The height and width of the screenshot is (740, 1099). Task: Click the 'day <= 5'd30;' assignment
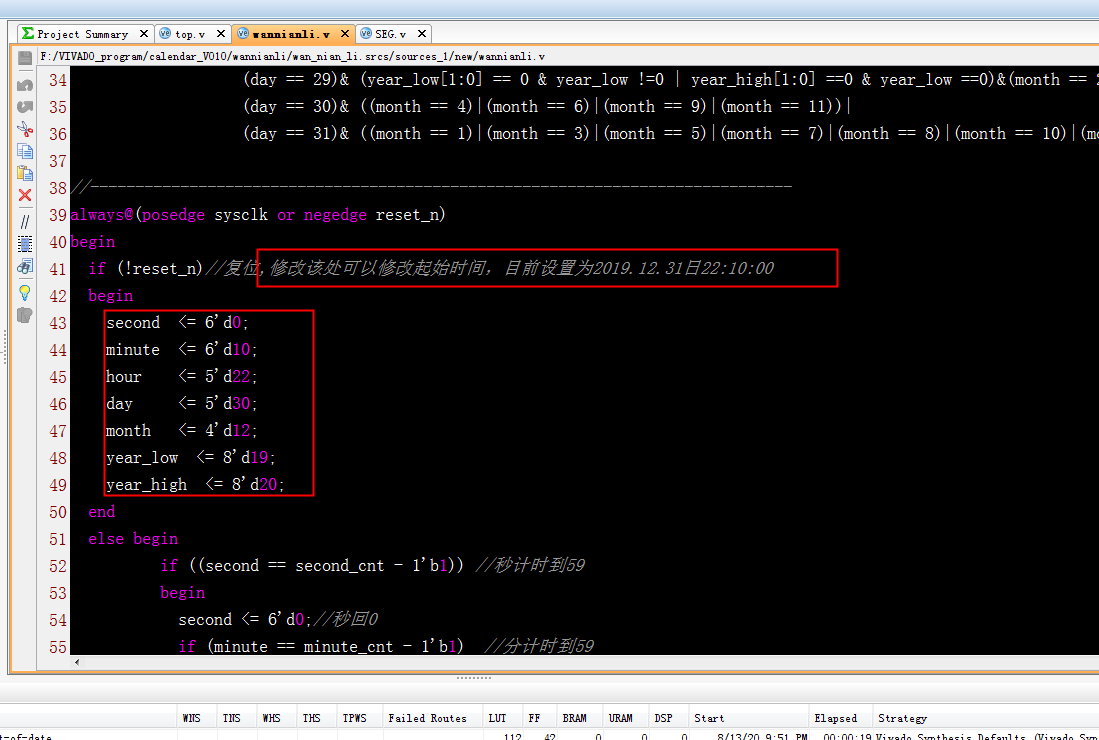[182, 404]
